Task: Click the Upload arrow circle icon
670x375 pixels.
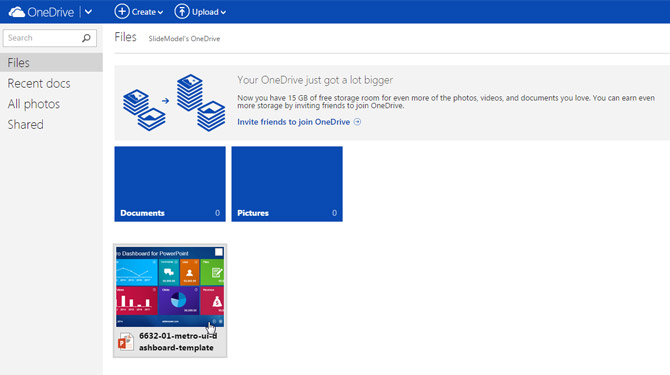Action: pos(182,12)
